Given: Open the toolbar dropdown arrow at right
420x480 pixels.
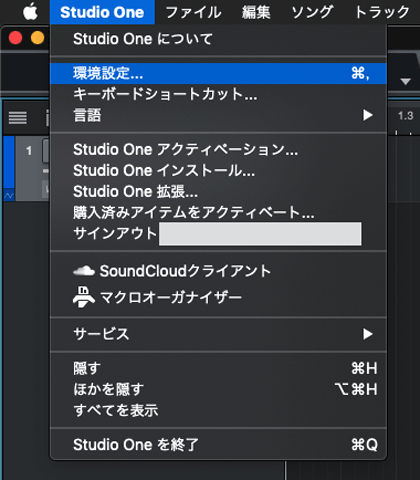Looking at the screenshot, I should click(x=405, y=82).
